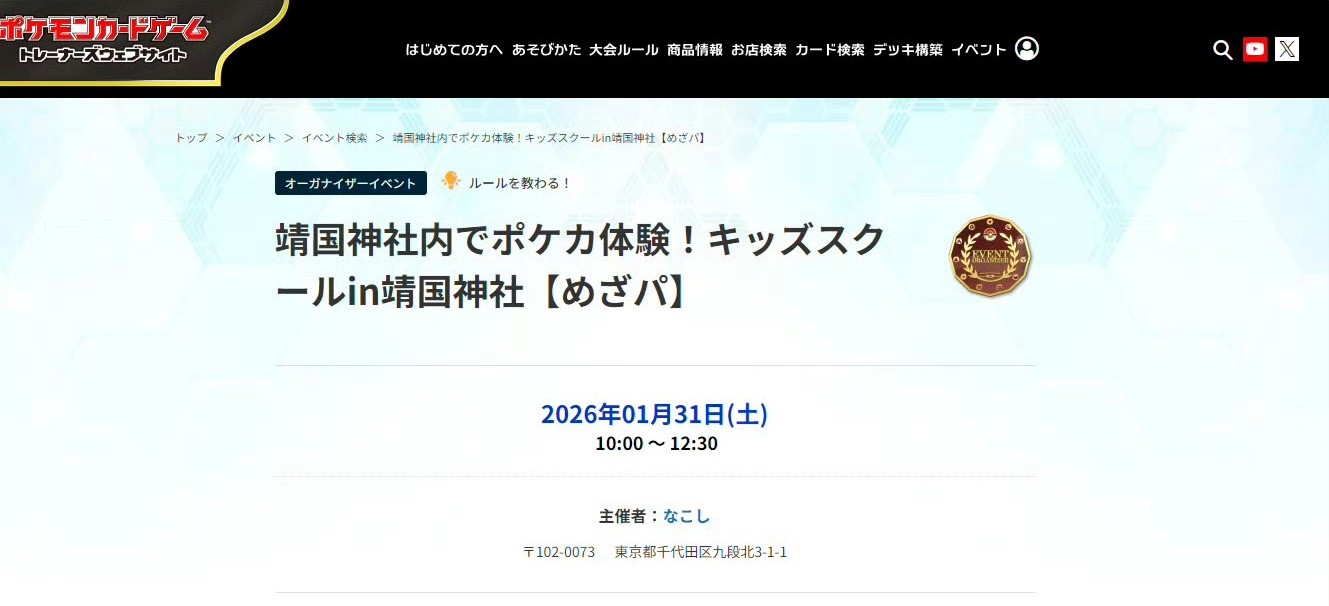Open the search magnifier icon
1329x606 pixels.
[x=1222, y=50]
